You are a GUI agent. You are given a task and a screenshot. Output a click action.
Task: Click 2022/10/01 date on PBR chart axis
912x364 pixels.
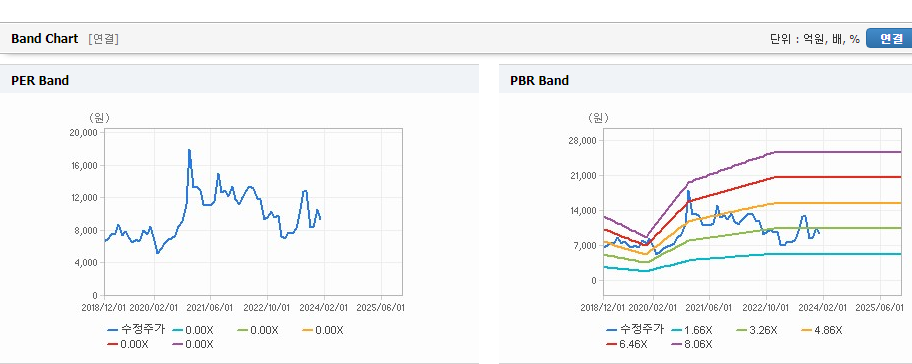point(765,307)
